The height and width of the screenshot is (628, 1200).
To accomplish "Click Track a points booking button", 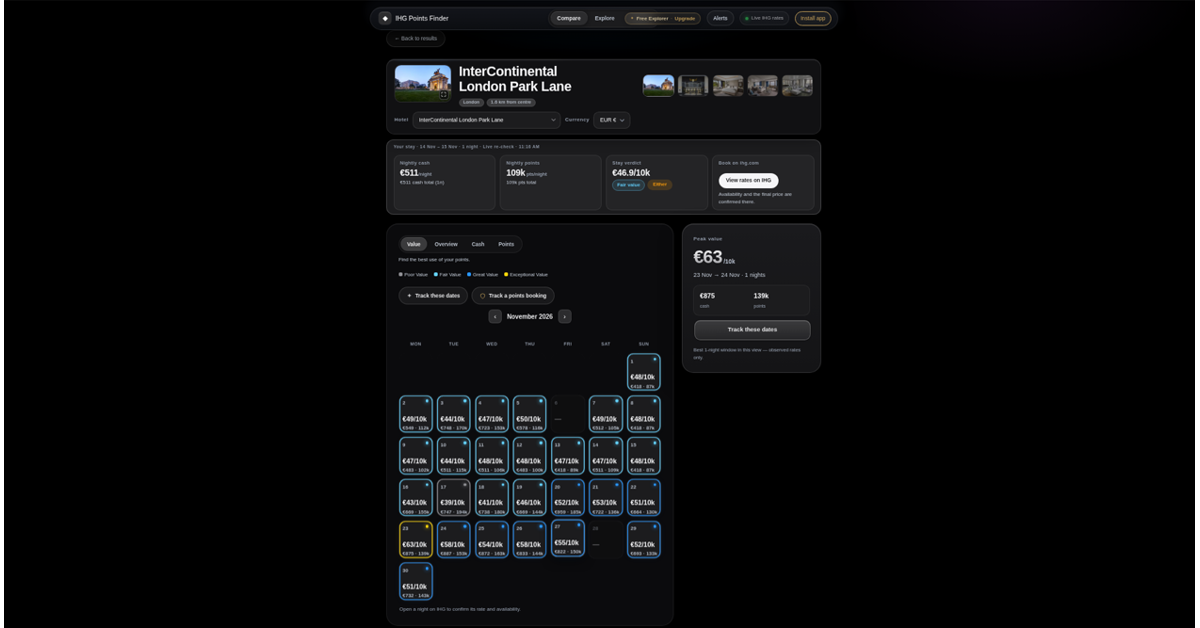I will click(513, 296).
